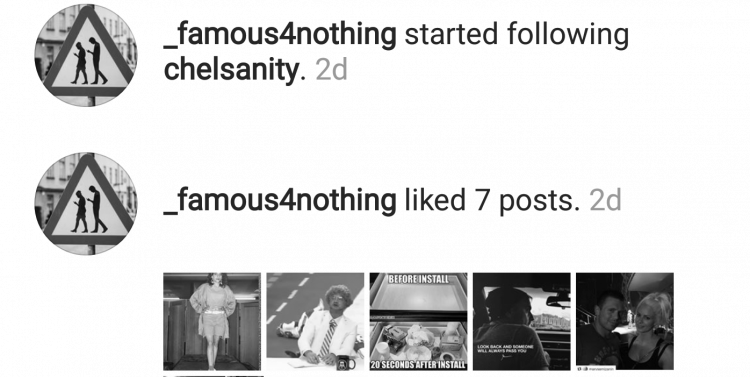Click the 2d timestamp after chelsanity
Screen dimensions: 750x377
[x=331, y=71]
